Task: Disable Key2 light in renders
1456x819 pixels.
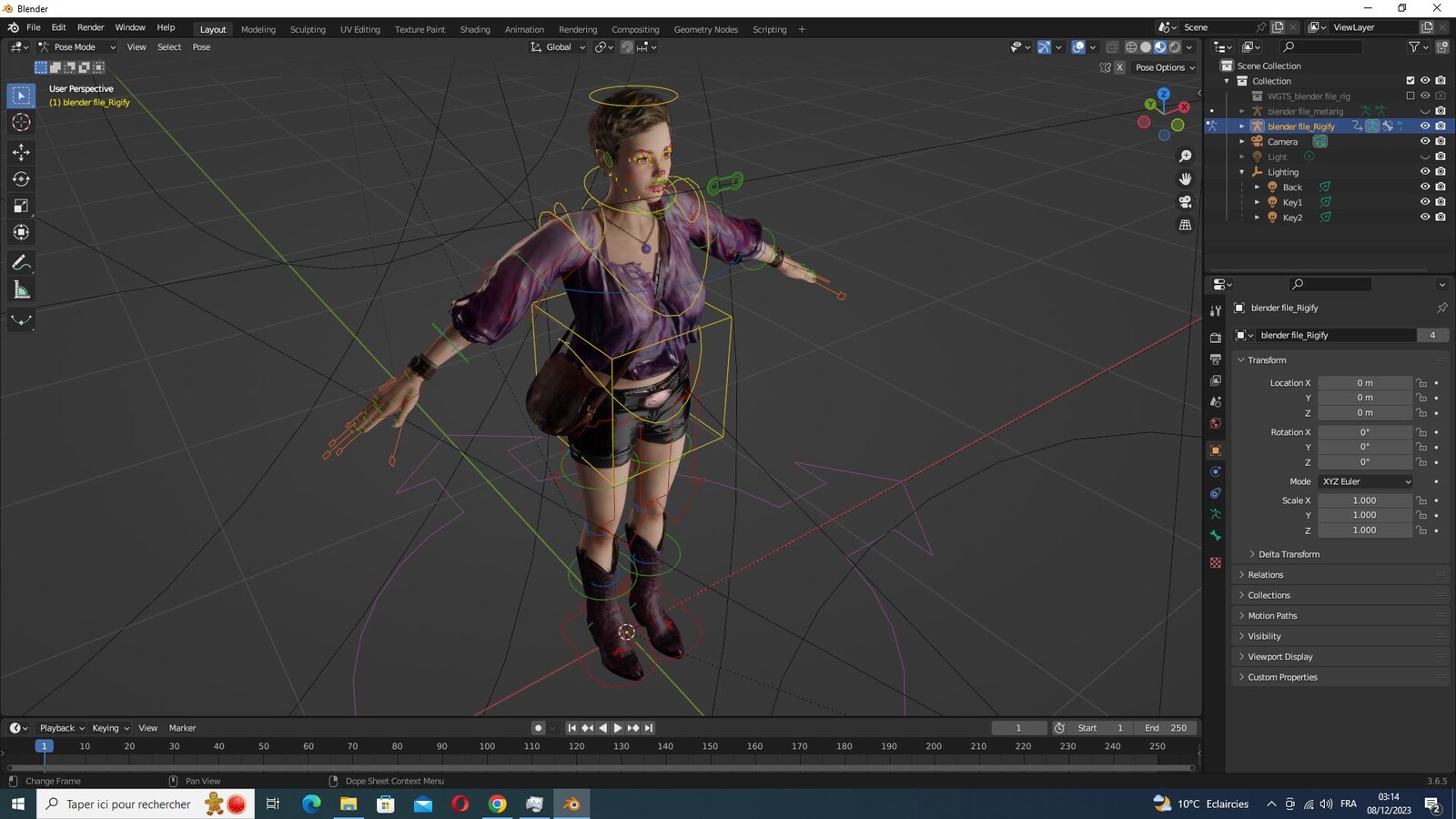Action: [x=1441, y=217]
